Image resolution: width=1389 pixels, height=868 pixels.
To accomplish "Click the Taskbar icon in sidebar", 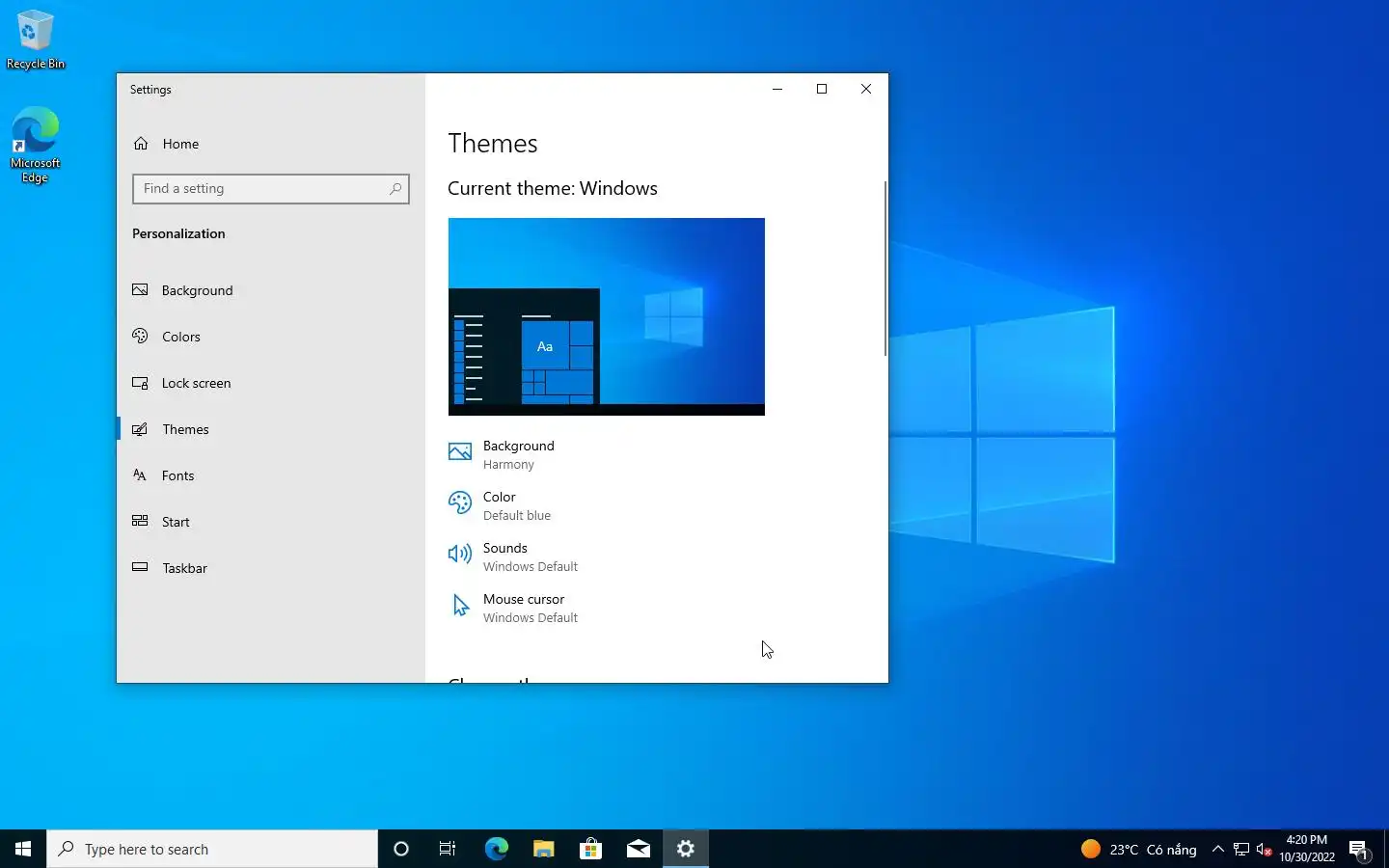I will pyautogui.click(x=140, y=567).
